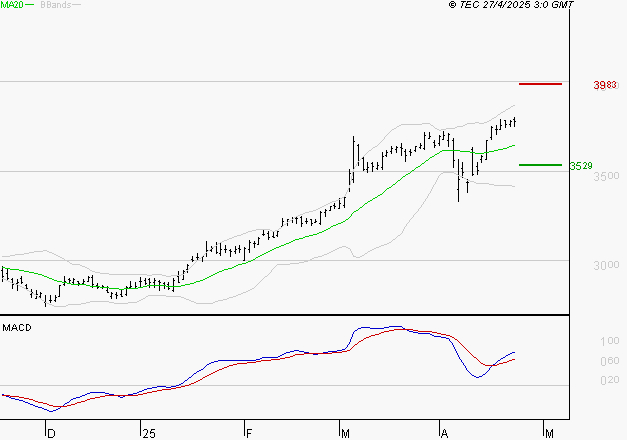
Task: Click the MA20 legend label
Action: [x=12, y=5]
